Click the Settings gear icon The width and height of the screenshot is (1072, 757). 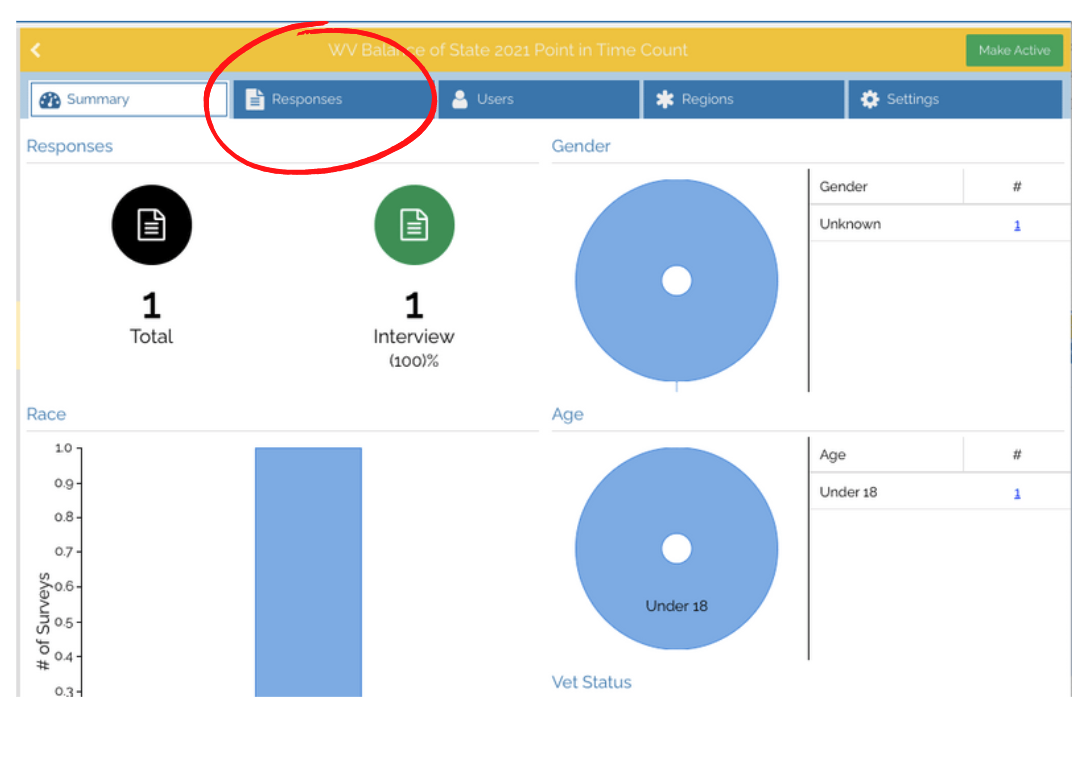point(870,100)
